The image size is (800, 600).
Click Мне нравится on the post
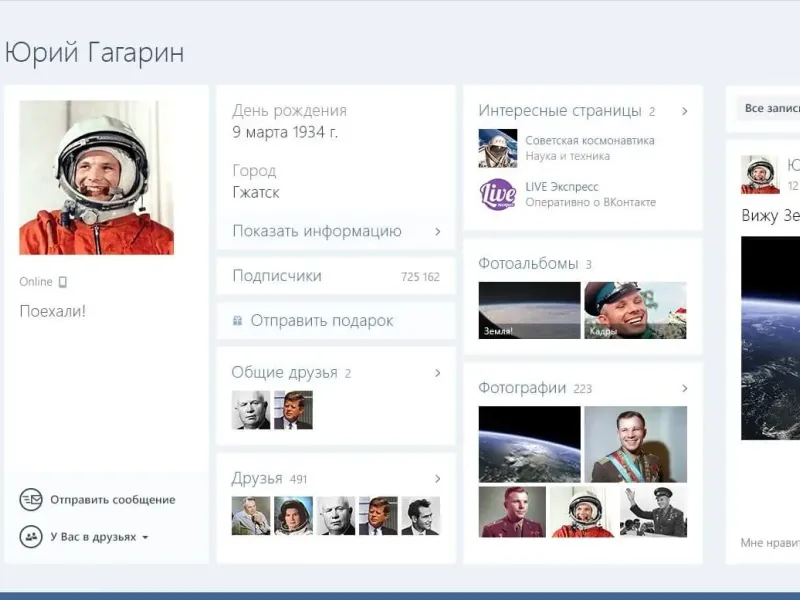tap(770, 543)
